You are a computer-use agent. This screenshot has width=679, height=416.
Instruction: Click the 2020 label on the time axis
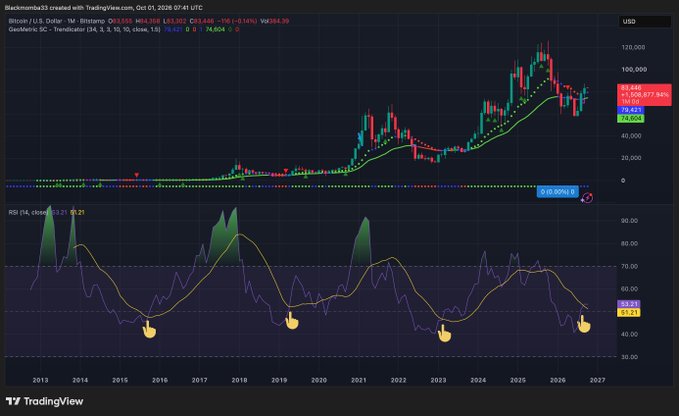pos(319,380)
